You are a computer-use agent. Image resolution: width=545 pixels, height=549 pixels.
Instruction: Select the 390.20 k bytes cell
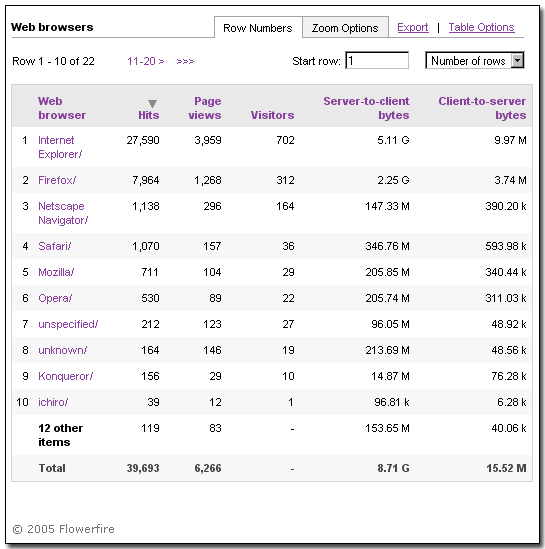506,206
